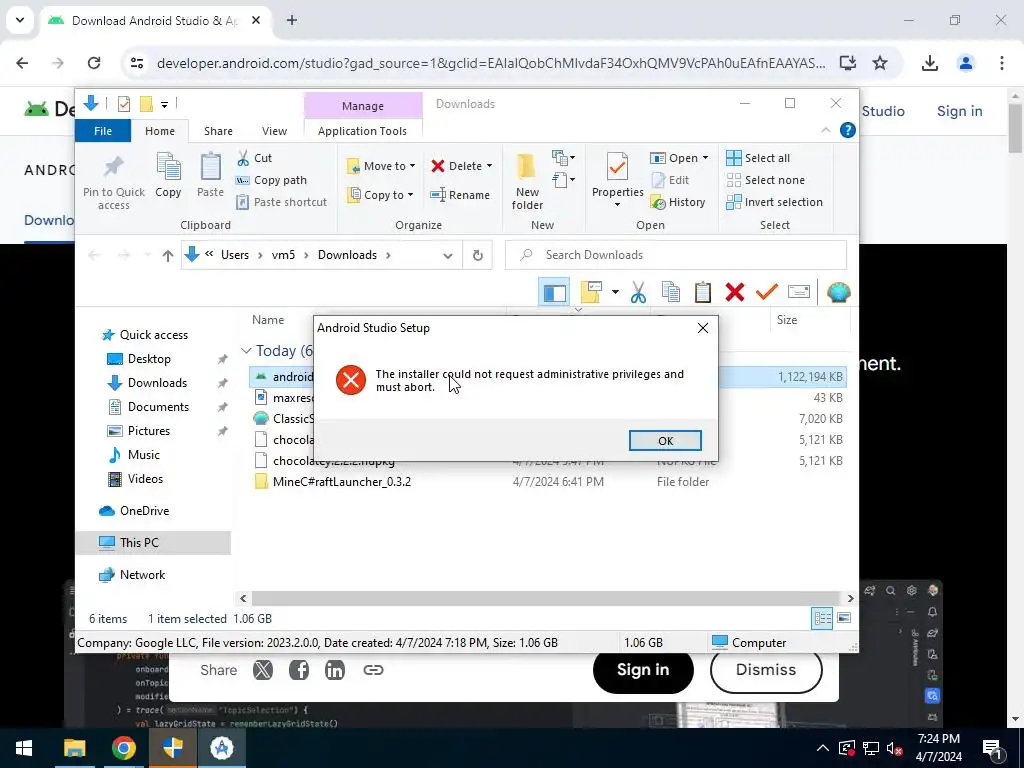Click the Copy button in Clipboard group

point(168,175)
